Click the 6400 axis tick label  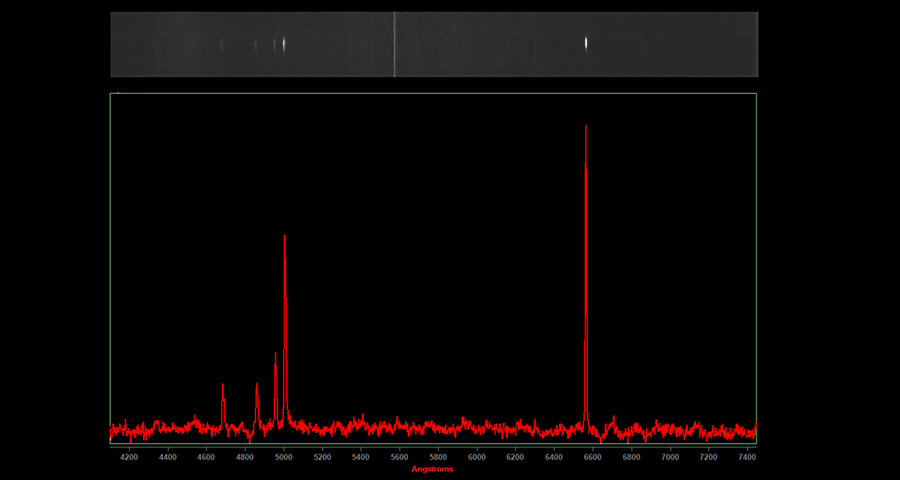pos(554,457)
